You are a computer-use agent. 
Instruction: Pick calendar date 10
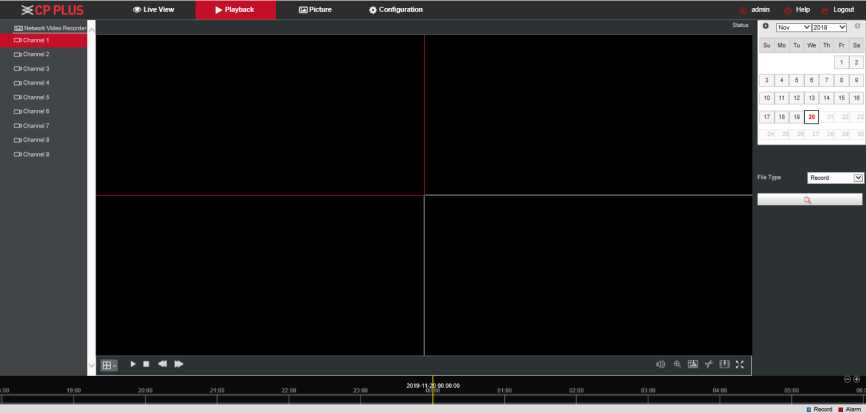click(x=767, y=98)
